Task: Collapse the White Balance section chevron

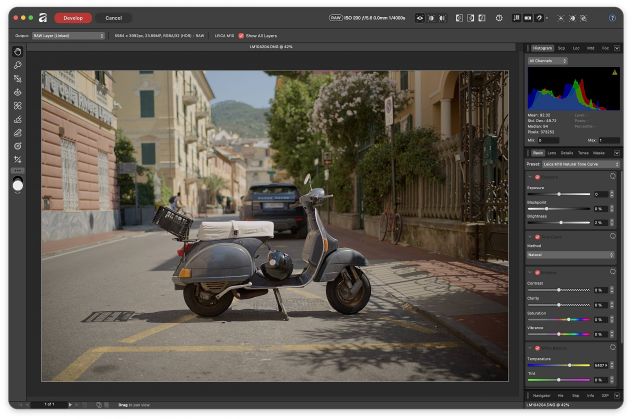Action: tap(530, 348)
